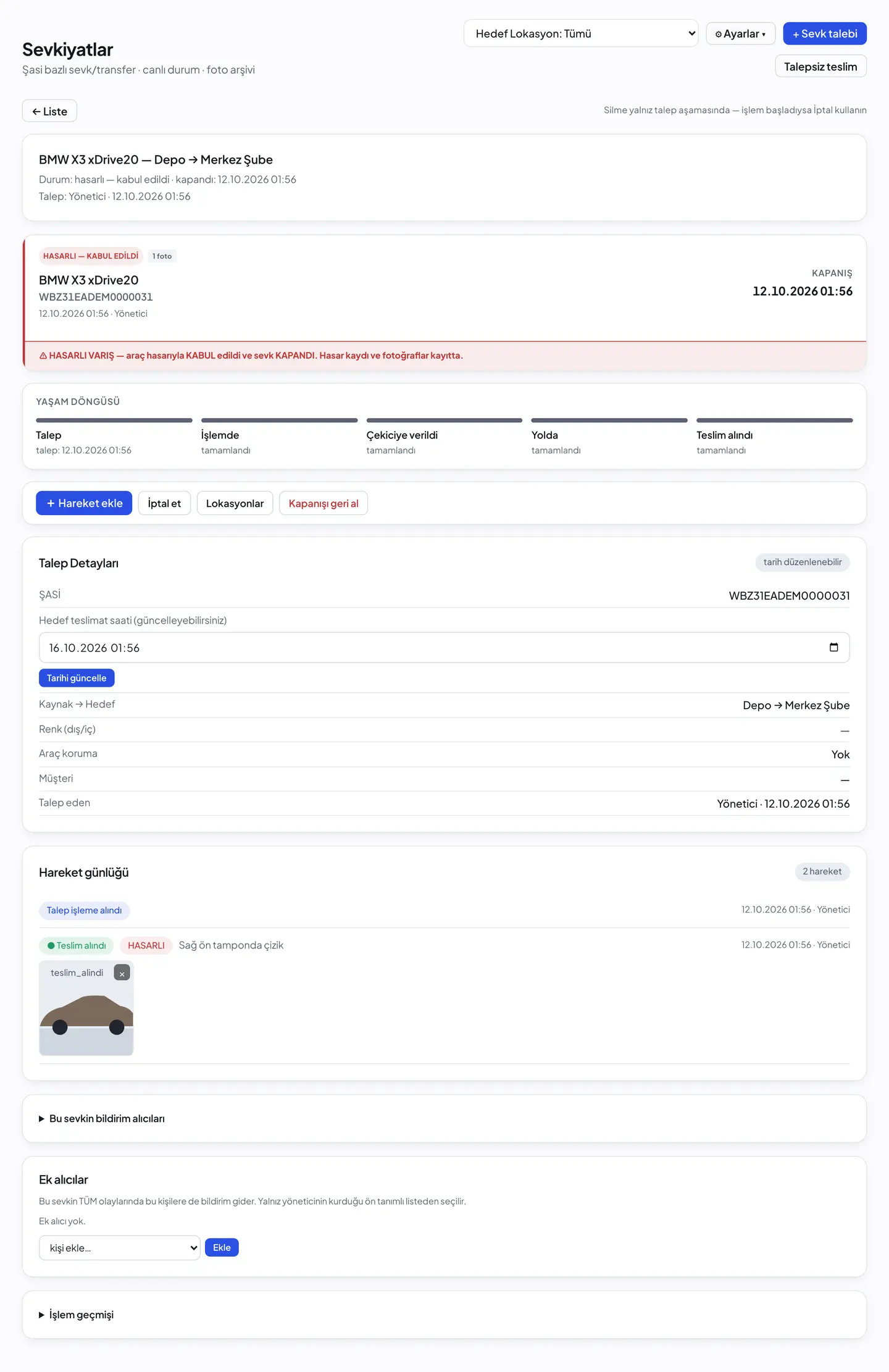The width and height of the screenshot is (889, 1372).
Task: Click the Ekle button for ek alıcılar
Action: point(222,1247)
